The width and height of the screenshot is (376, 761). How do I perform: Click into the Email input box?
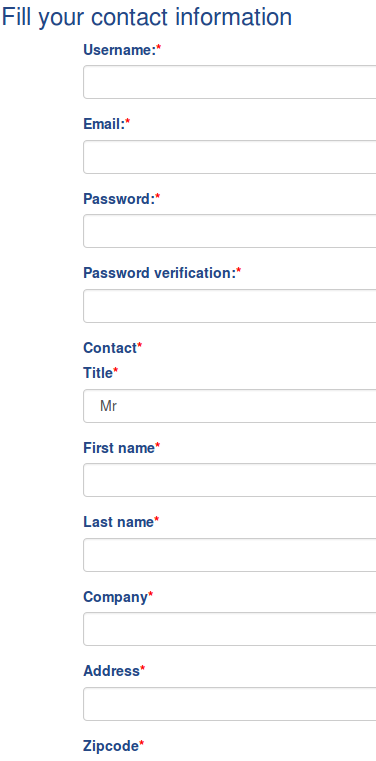pos(229,157)
